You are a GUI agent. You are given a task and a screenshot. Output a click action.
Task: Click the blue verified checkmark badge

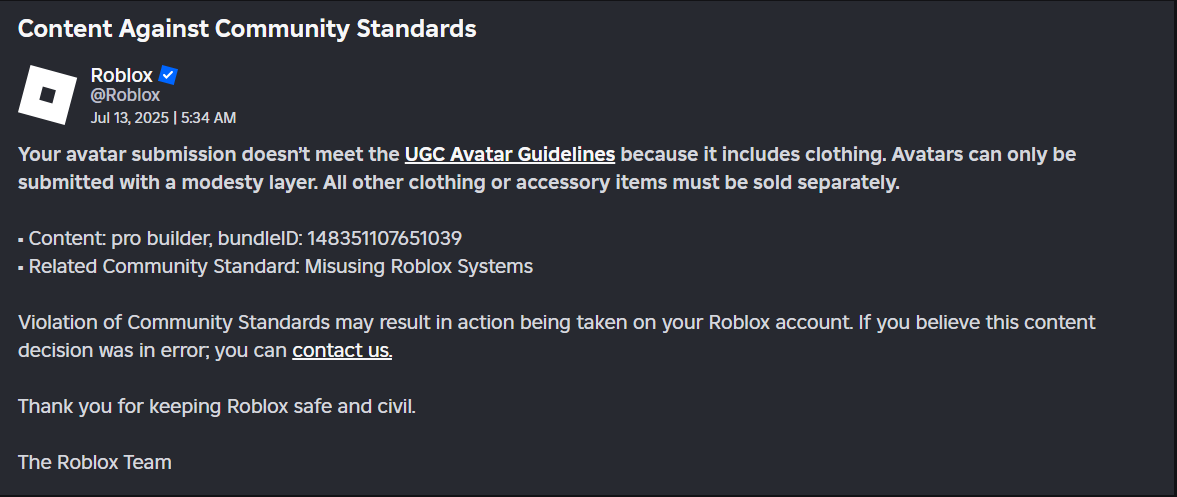[x=169, y=75]
